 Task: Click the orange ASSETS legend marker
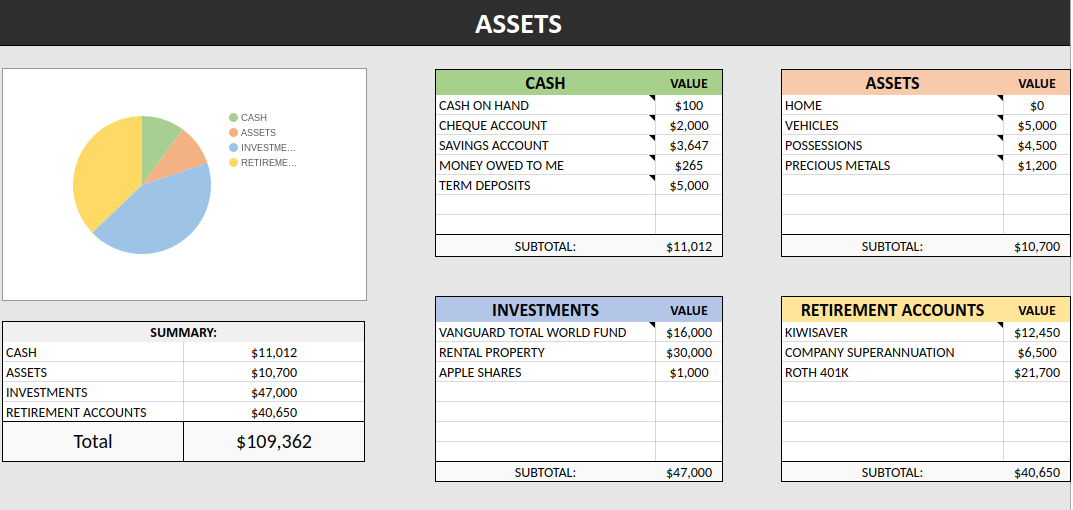point(233,133)
